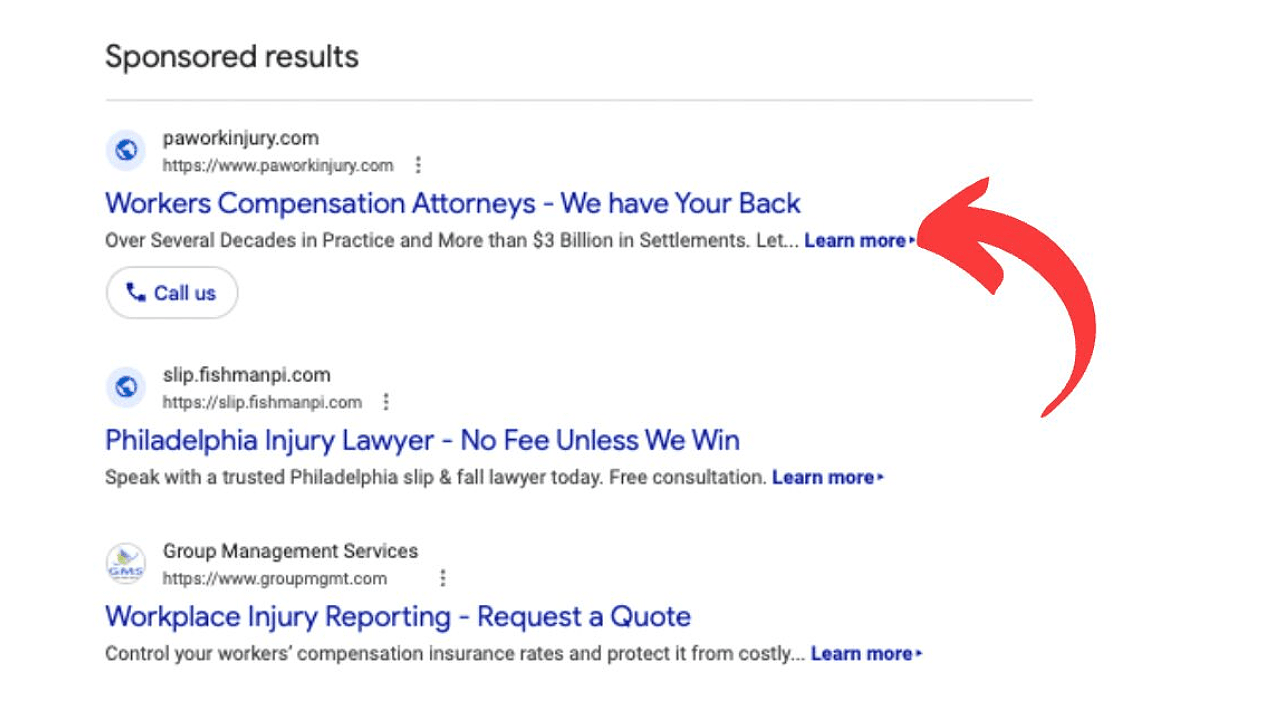The width and height of the screenshot is (1280, 720).
Task: Click the Sponsored results heading
Action: pos(232,57)
